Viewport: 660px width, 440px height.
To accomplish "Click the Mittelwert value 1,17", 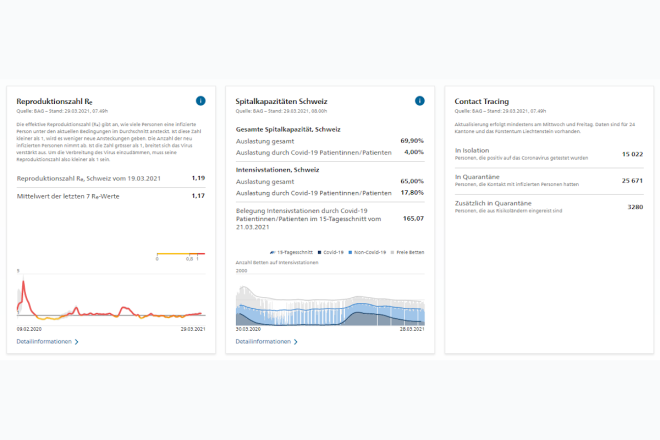I will (x=198, y=196).
